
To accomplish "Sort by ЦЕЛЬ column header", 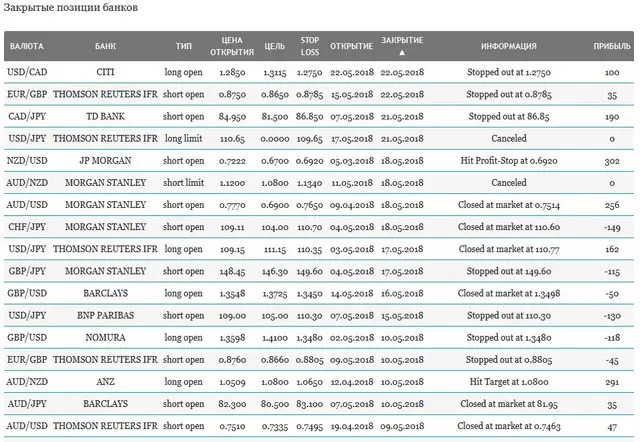I will (x=275, y=46).
